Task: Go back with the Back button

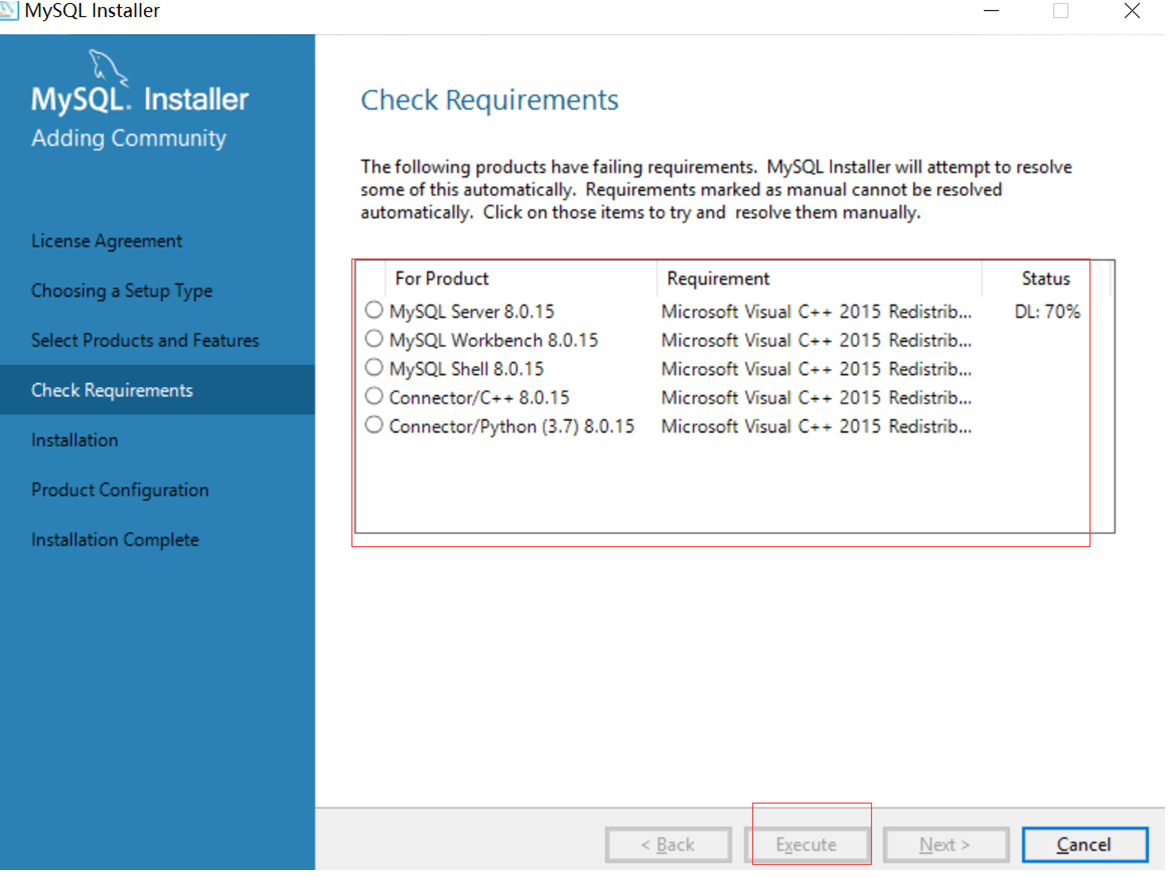Action: (x=668, y=845)
